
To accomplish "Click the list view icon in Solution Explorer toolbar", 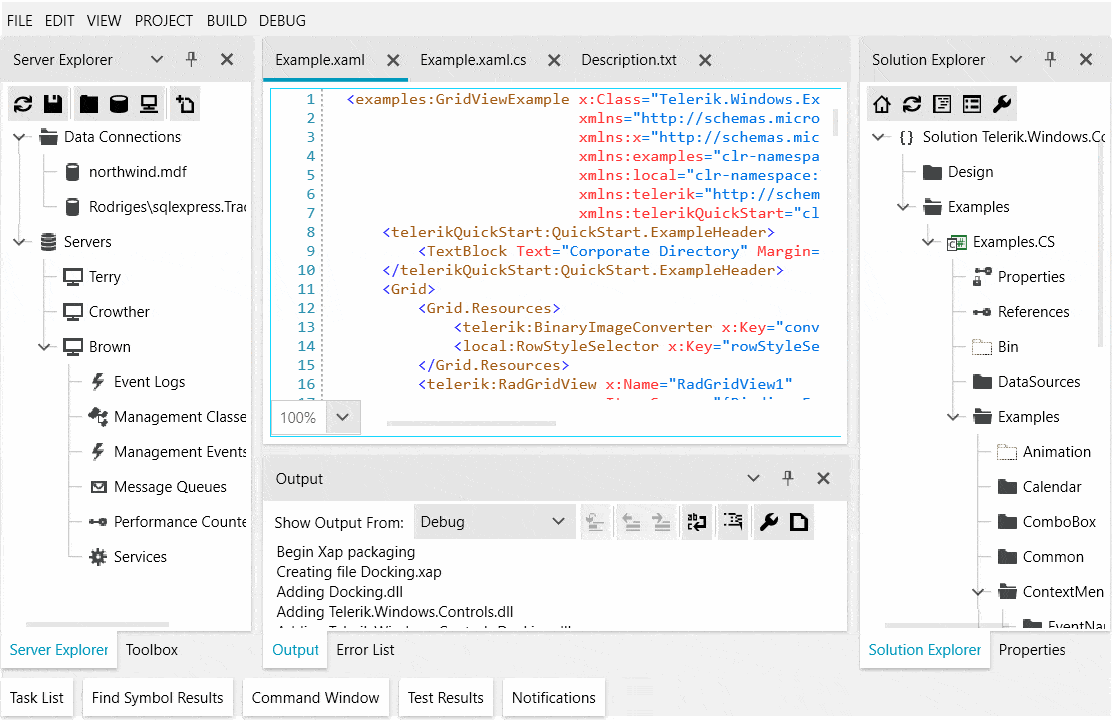I will (x=972, y=104).
